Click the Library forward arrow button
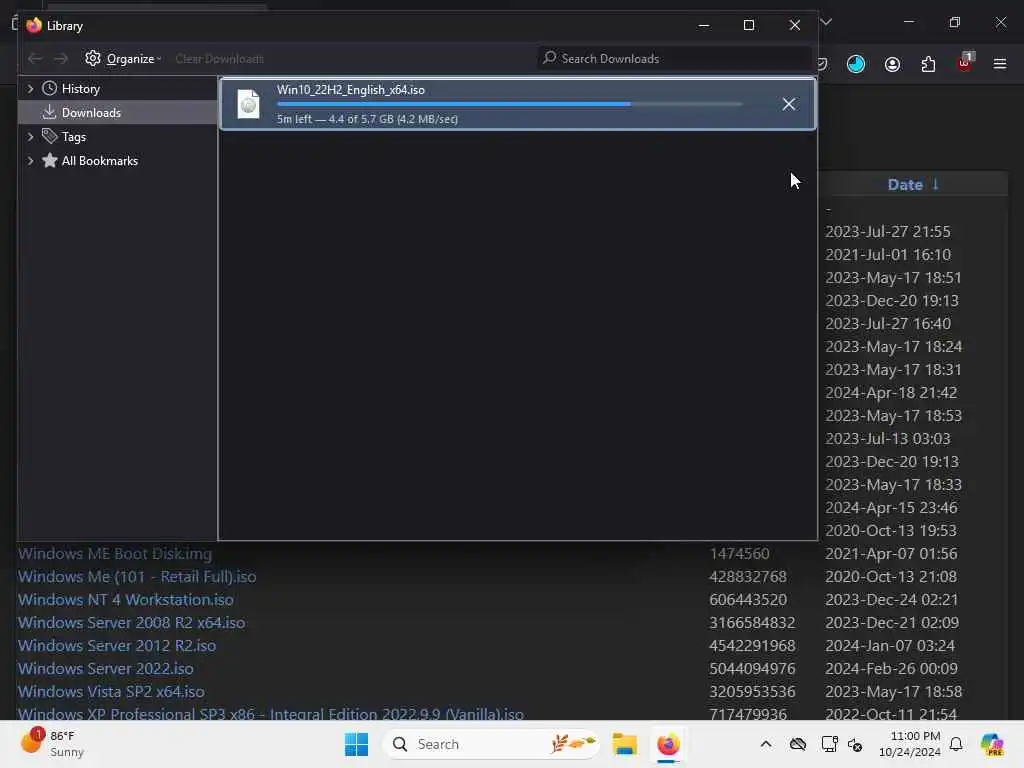 click(x=61, y=59)
